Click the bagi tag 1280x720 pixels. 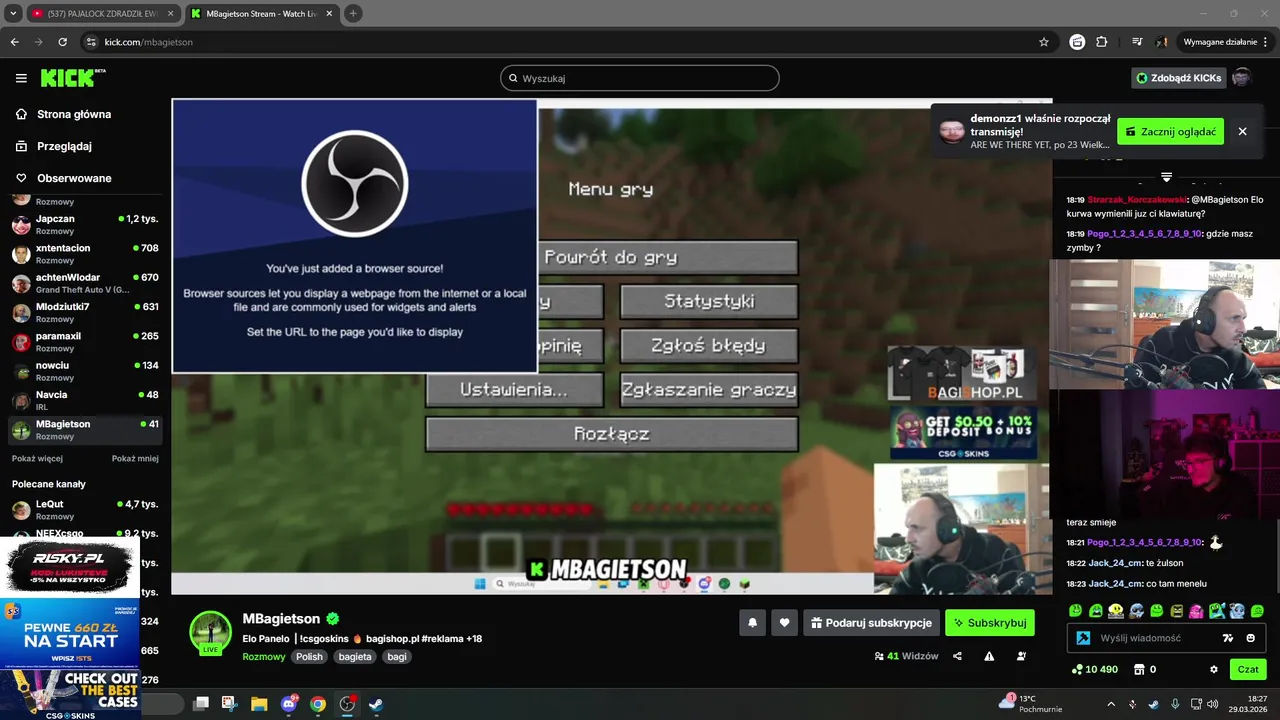pyautogui.click(x=397, y=657)
